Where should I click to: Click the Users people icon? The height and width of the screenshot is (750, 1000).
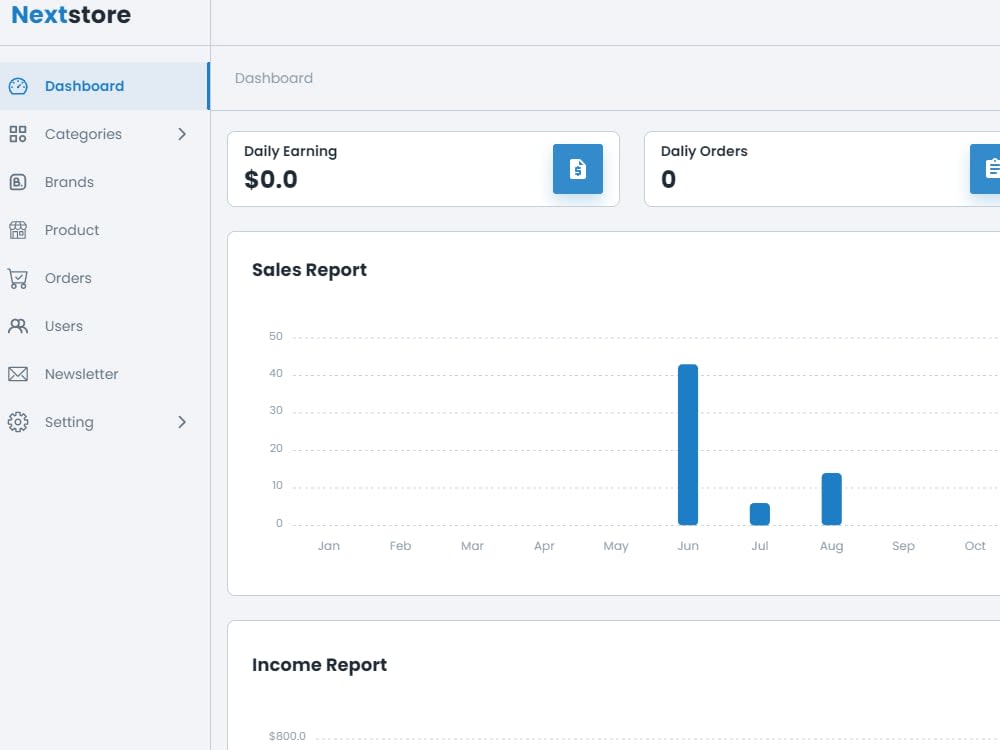[x=18, y=326]
